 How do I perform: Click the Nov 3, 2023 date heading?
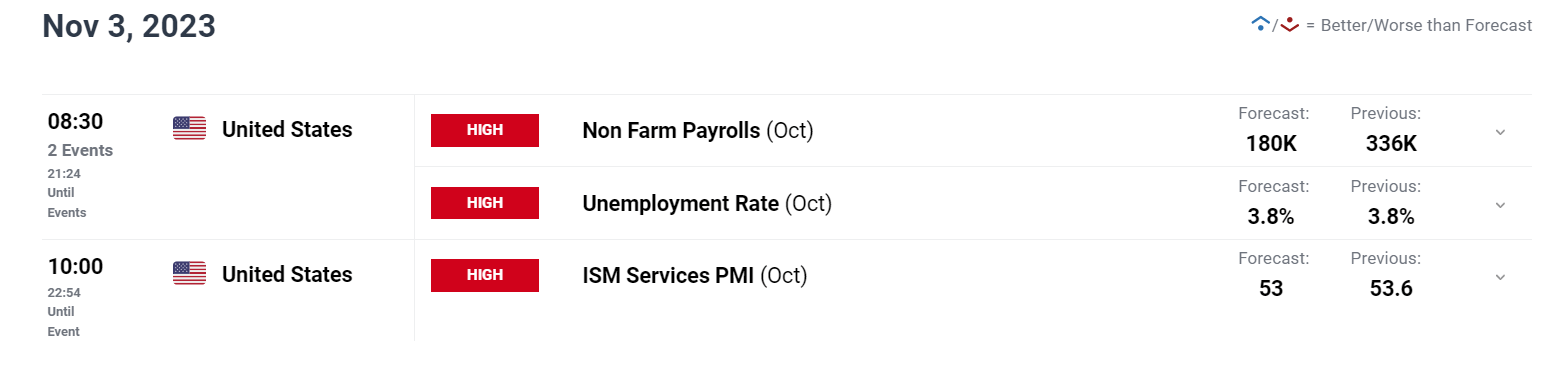(x=129, y=26)
